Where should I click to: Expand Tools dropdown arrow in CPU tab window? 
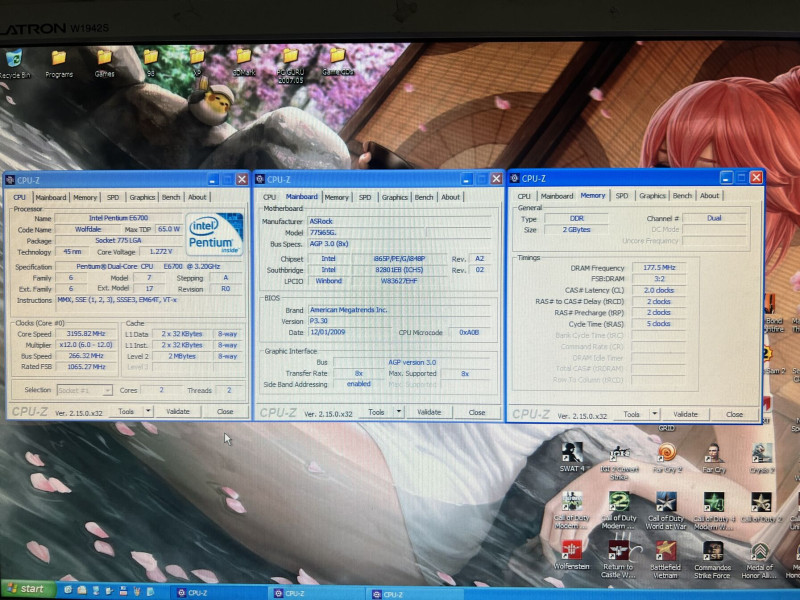tap(148, 411)
